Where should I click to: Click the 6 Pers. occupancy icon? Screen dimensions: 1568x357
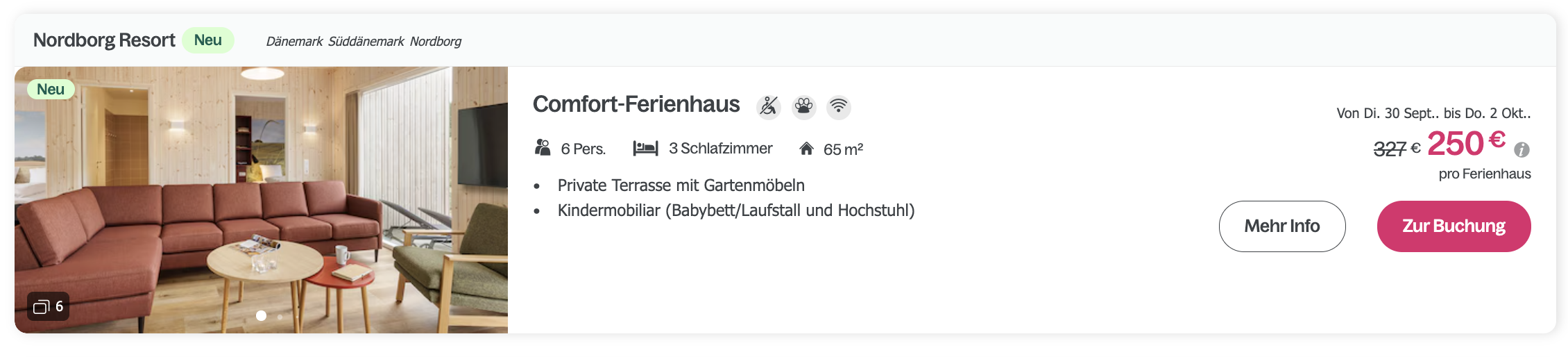[543, 148]
